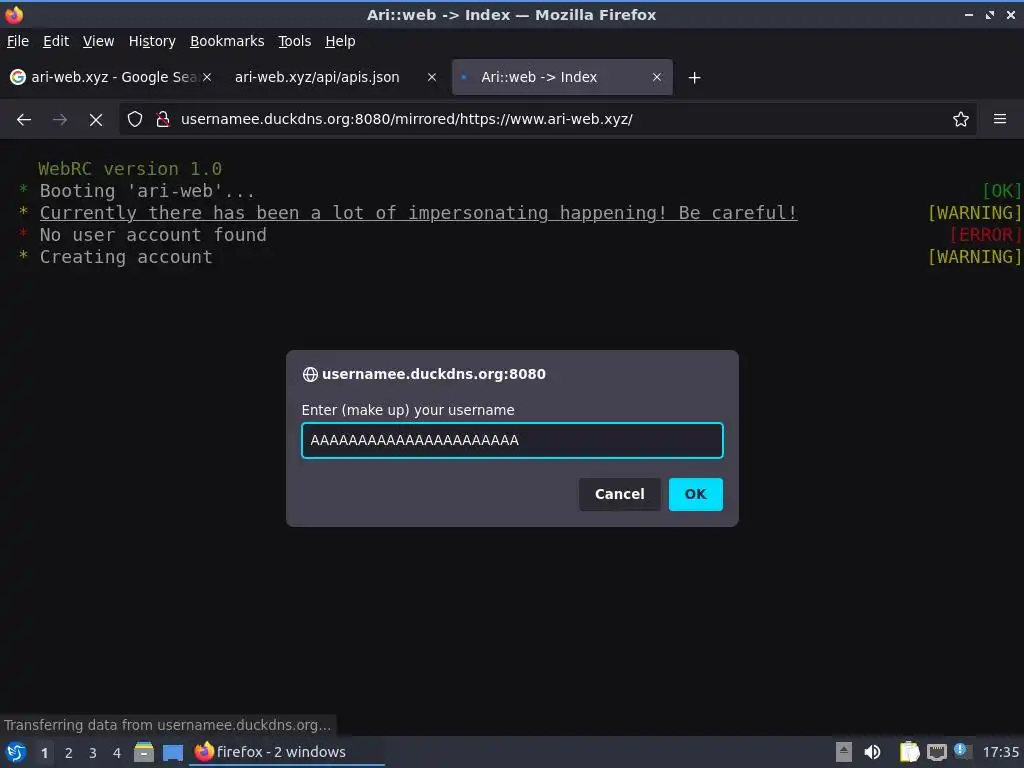Select the Ari::web -> Index tab
This screenshot has width=1024, height=768.
(x=562, y=77)
